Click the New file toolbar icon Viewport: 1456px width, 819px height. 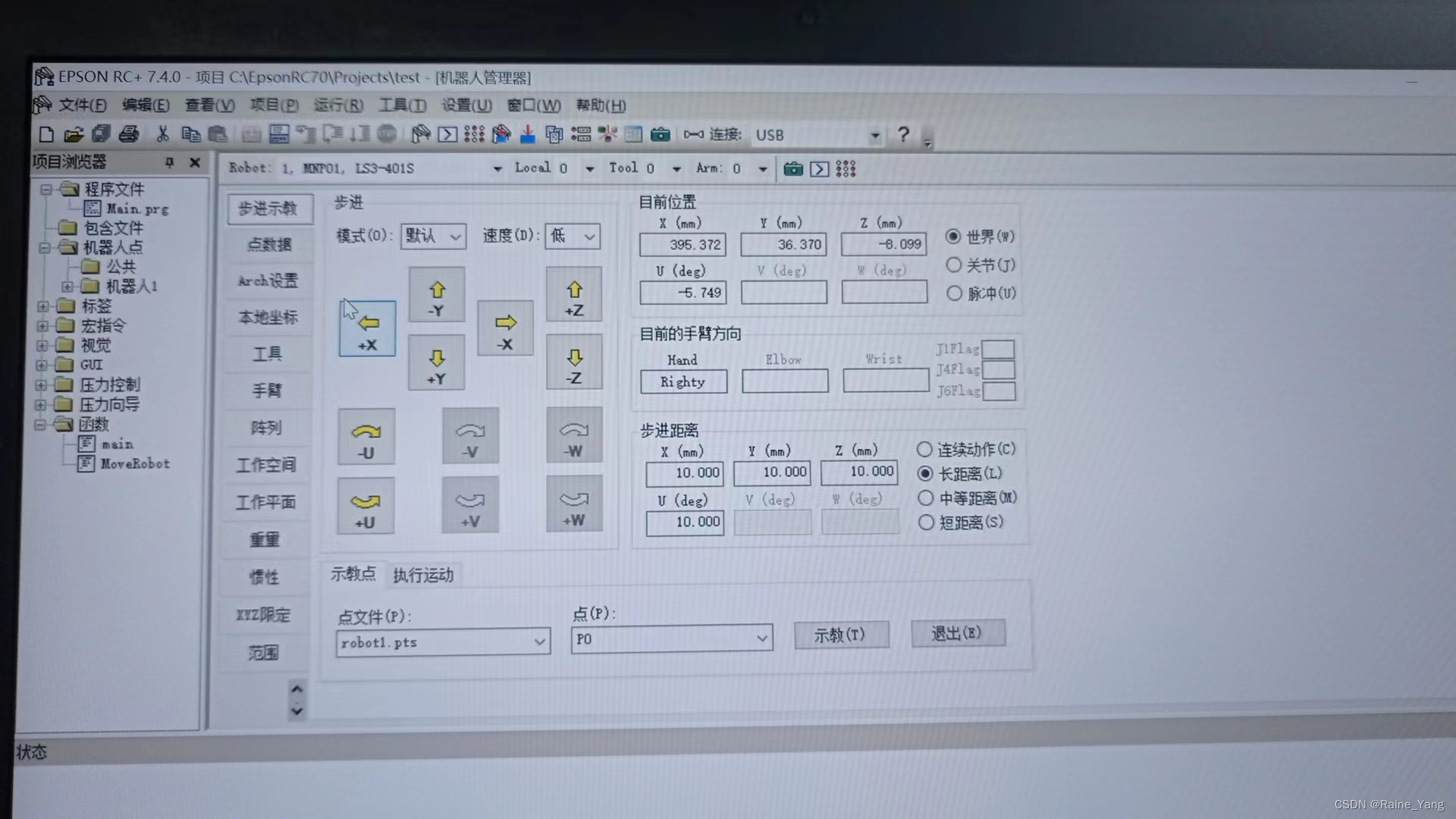pyautogui.click(x=46, y=135)
